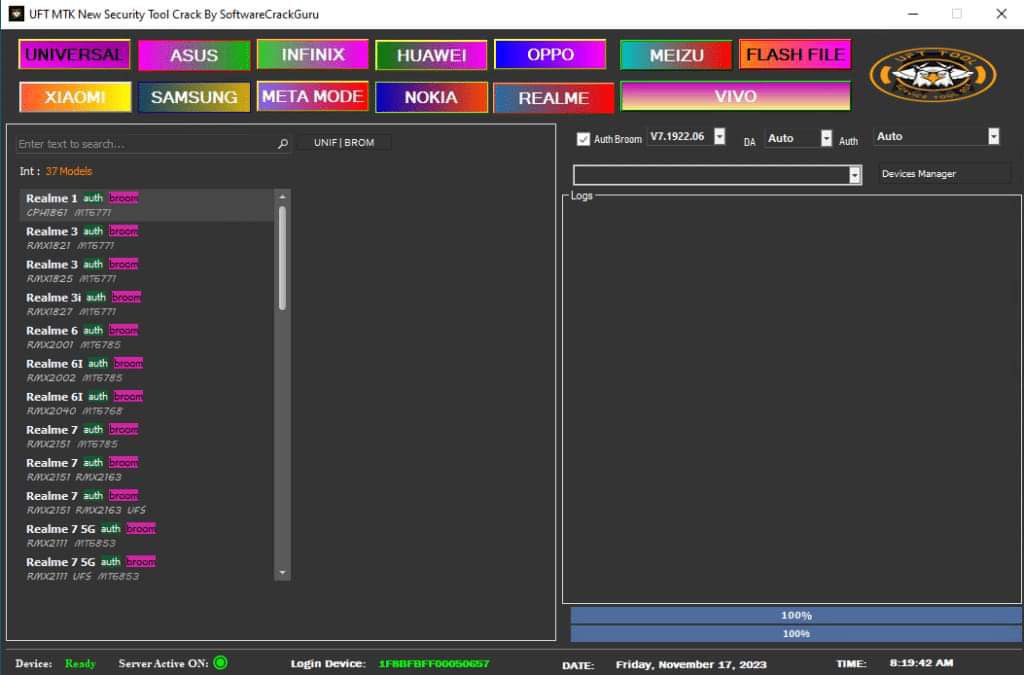Select the OPPO brand tab
Image resolution: width=1024 pixels, height=675 pixels.
pyautogui.click(x=550, y=55)
